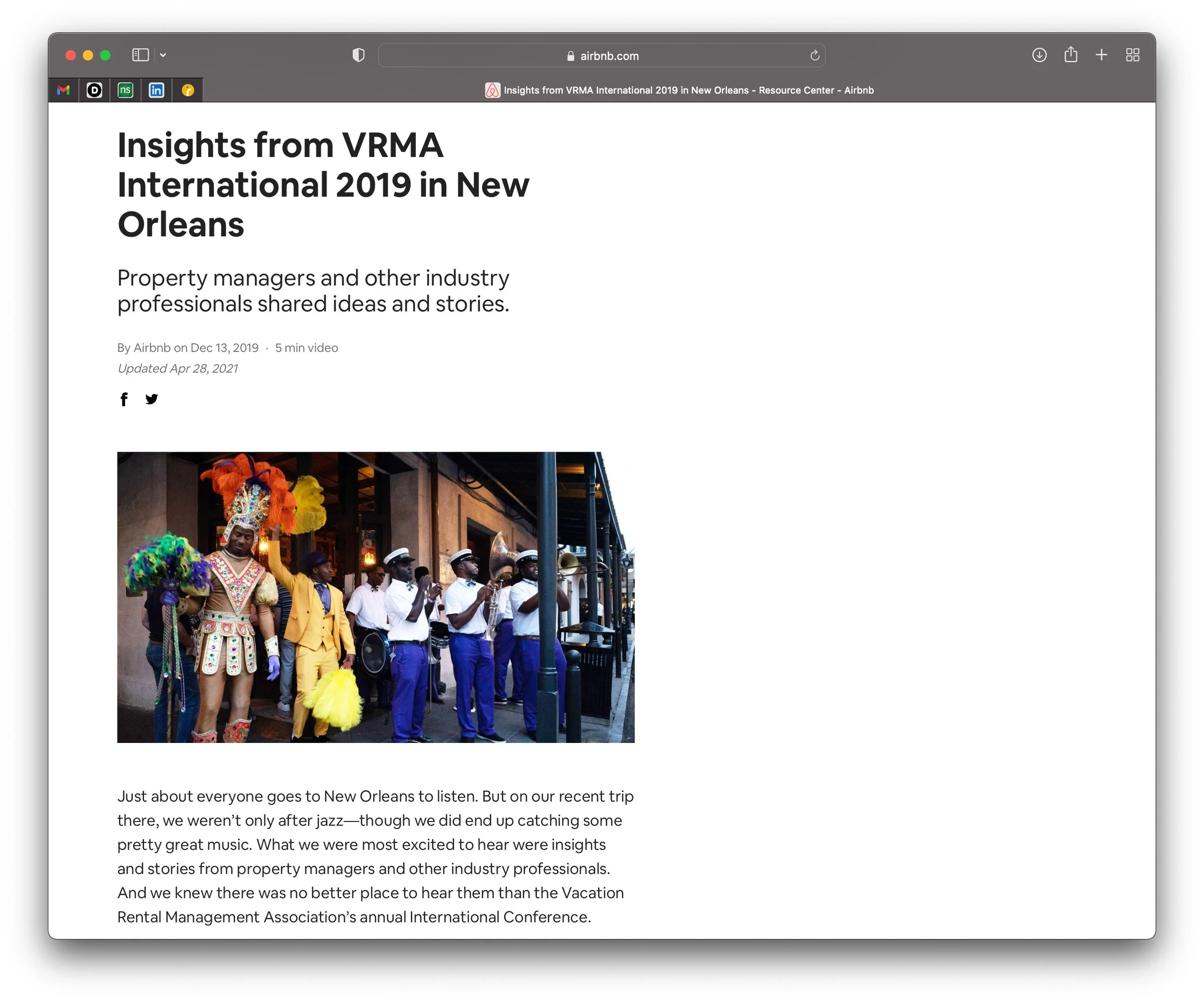Screen dimensions: 1204x1003
Task: Share article on Twitter
Action: click(x=151, y=399)
